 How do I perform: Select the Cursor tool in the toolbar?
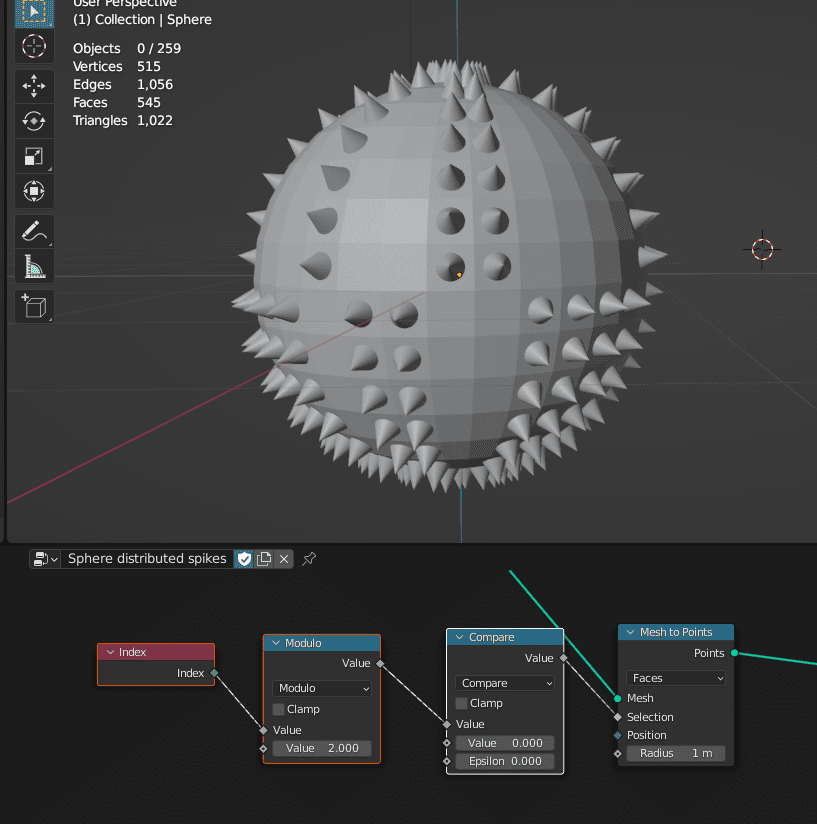[34, 46]
